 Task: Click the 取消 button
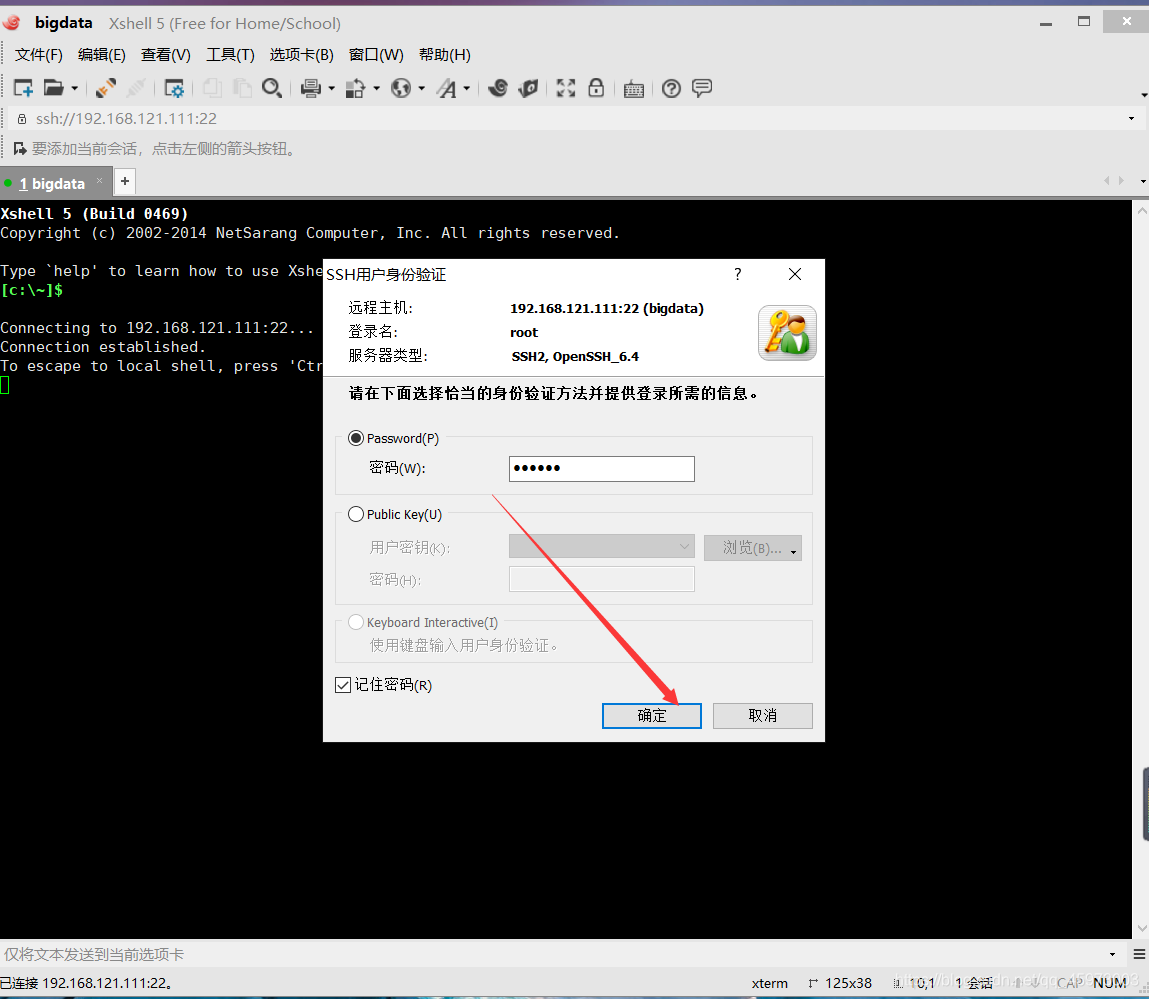763,715
